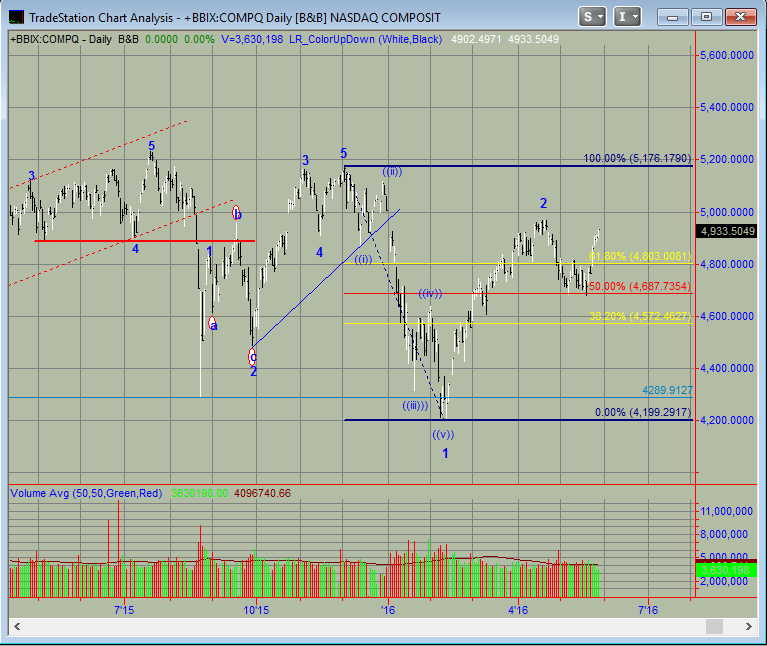Click the 4'16 date axis label
The height and width of the screenshot is (646, 767).
[518, 610]
